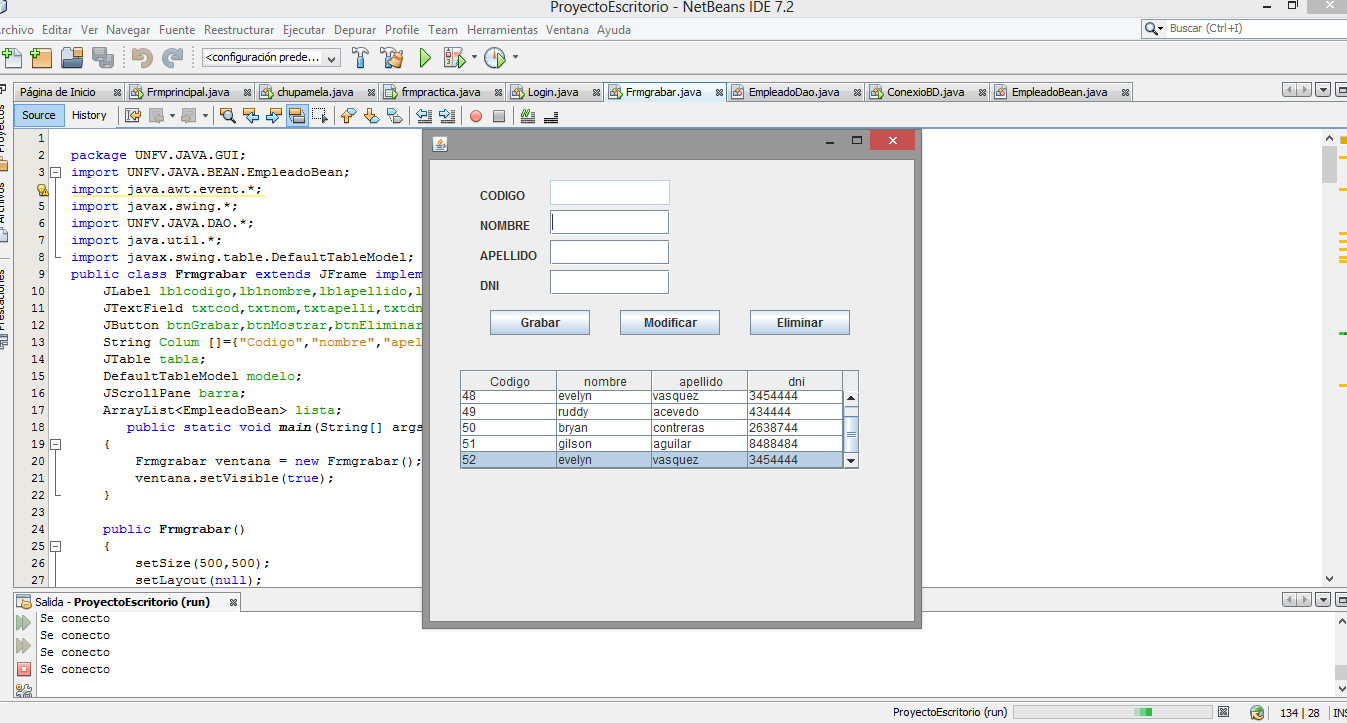
Task: Jump to last edit location icon
Action: tap(133, 116)
